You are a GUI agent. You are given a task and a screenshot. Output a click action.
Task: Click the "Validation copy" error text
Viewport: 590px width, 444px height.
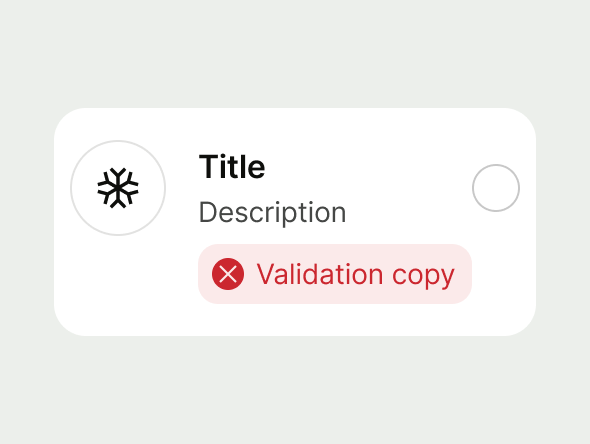(356, 275)
